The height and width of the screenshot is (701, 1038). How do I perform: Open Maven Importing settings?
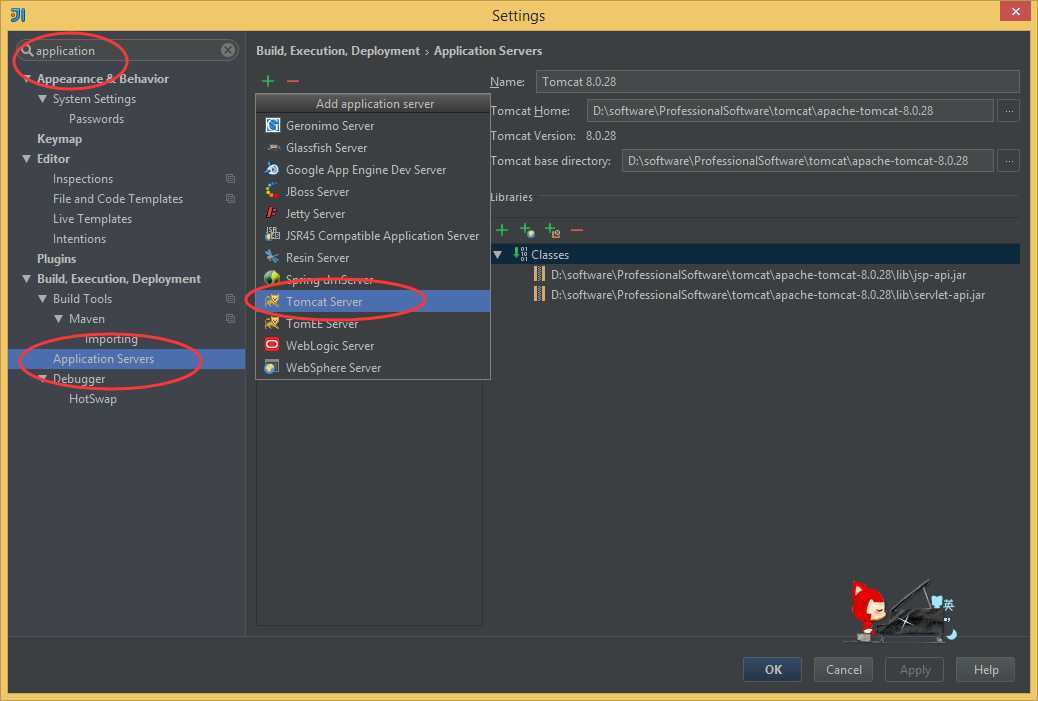pyautogui.click(x=111, y=339)
